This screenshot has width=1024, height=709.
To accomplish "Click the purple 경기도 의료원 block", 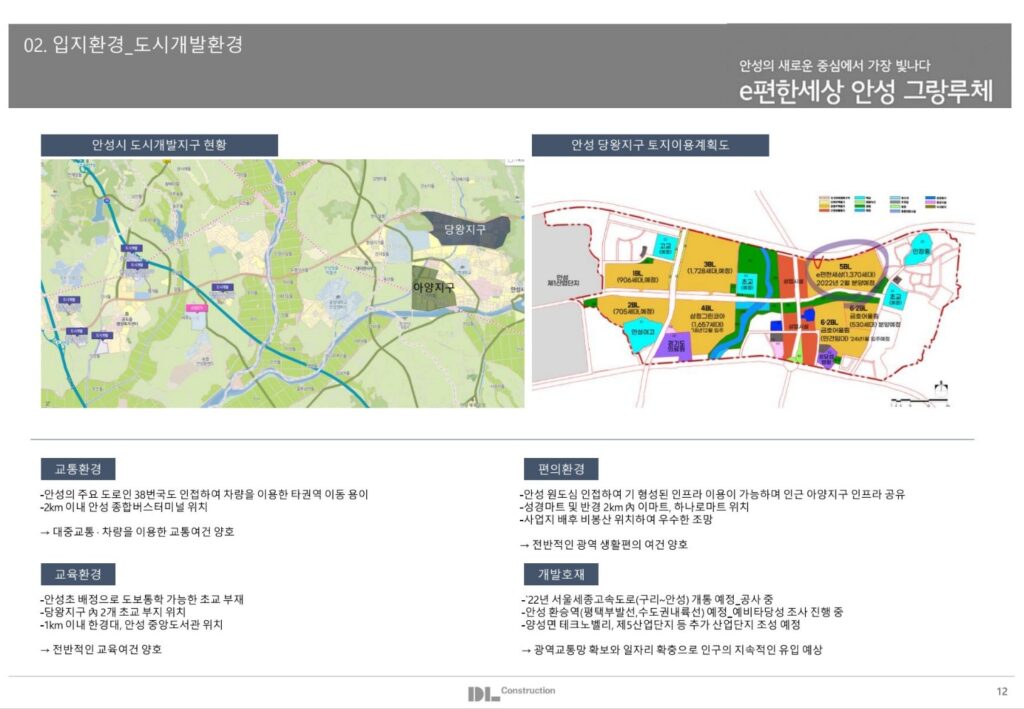I will (x=677, y=346).
